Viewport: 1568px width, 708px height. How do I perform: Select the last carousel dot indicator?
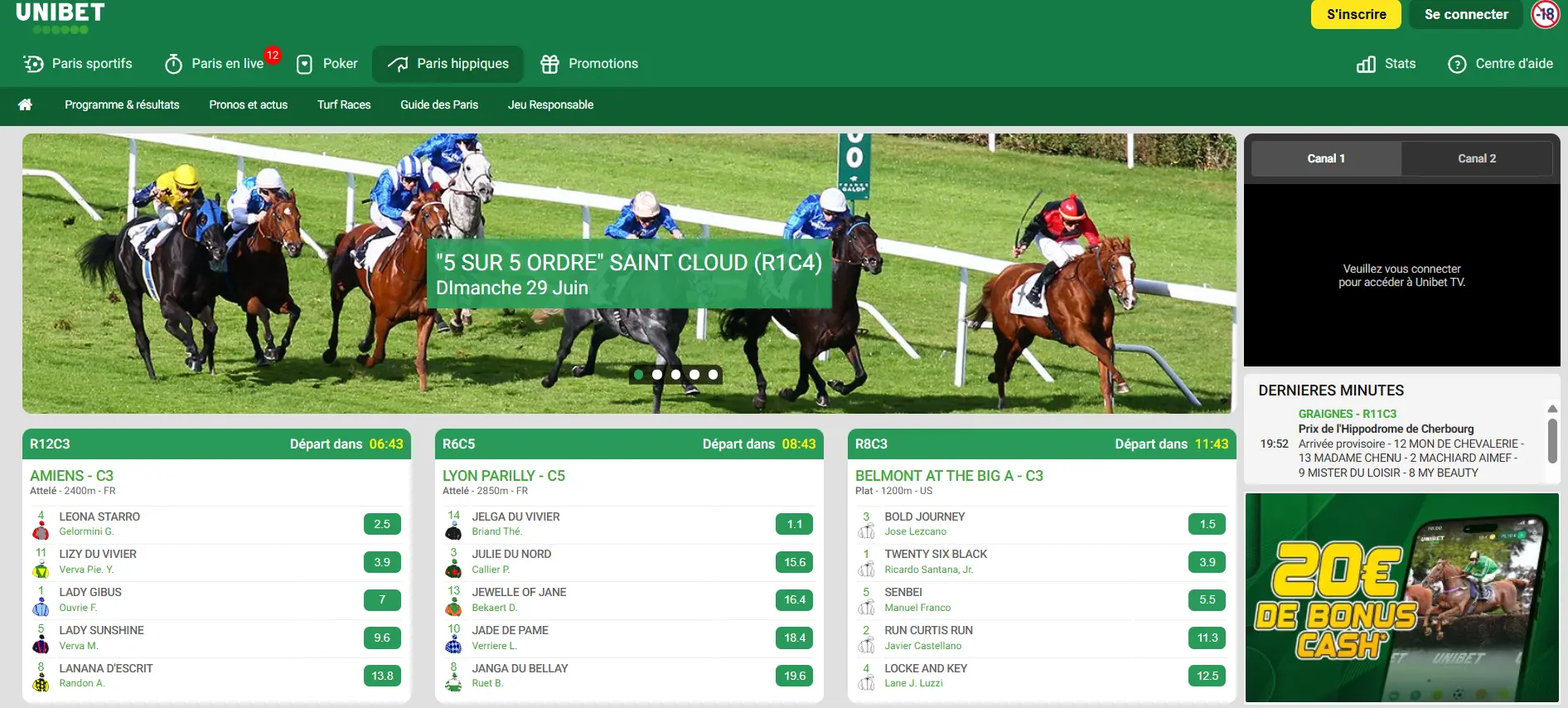713,375
